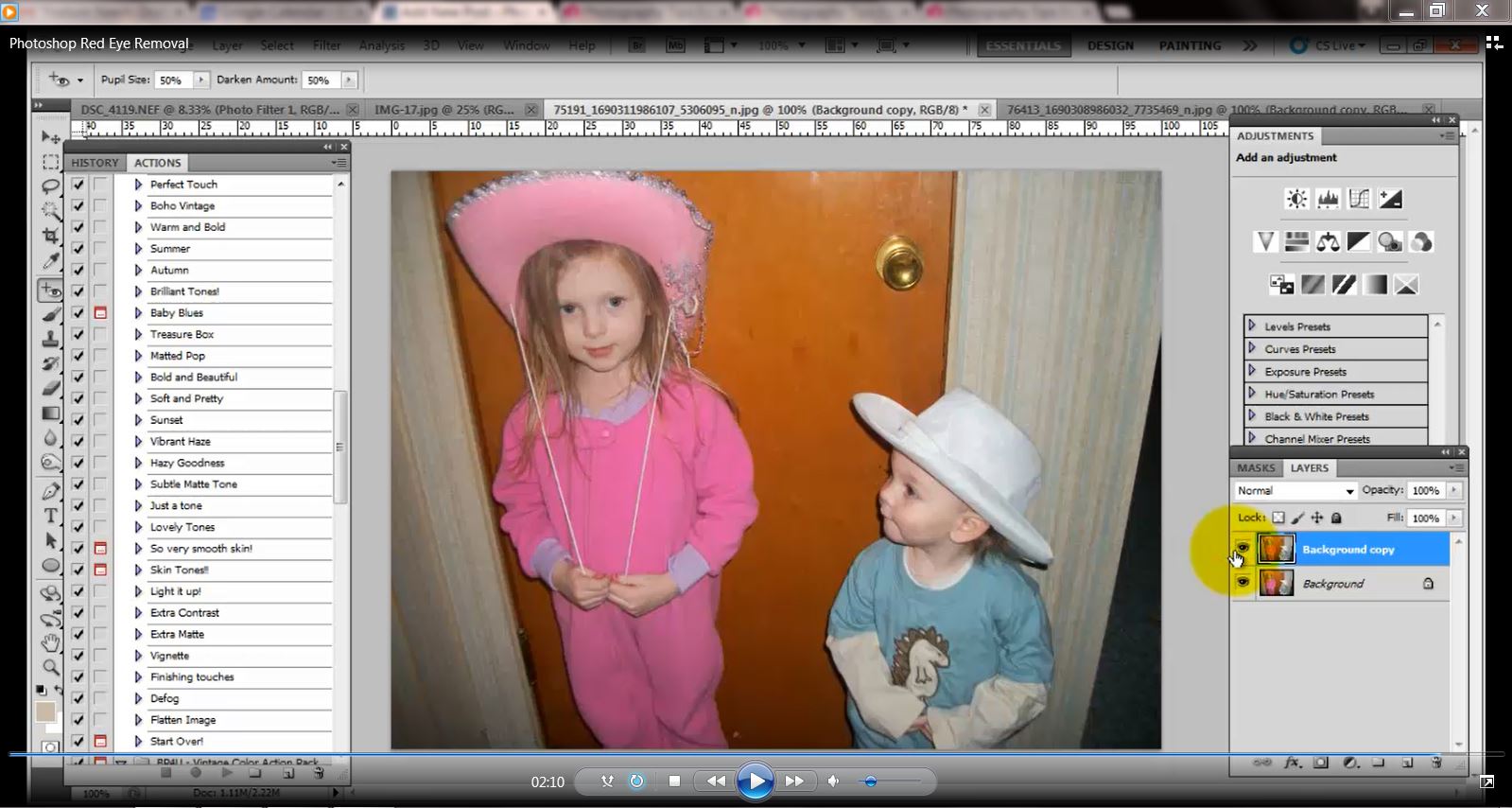Expand the Levels Presets list

click(1252, 325)
